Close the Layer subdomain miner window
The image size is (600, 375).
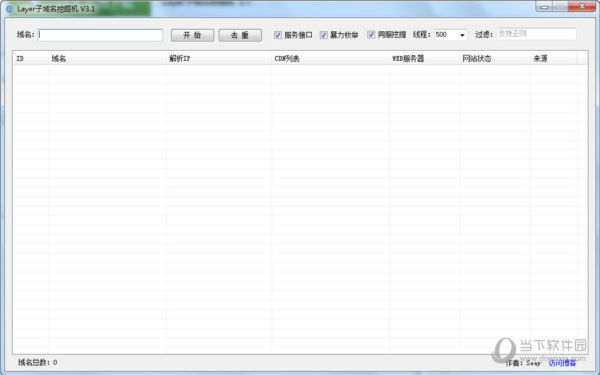pos(582,7)
